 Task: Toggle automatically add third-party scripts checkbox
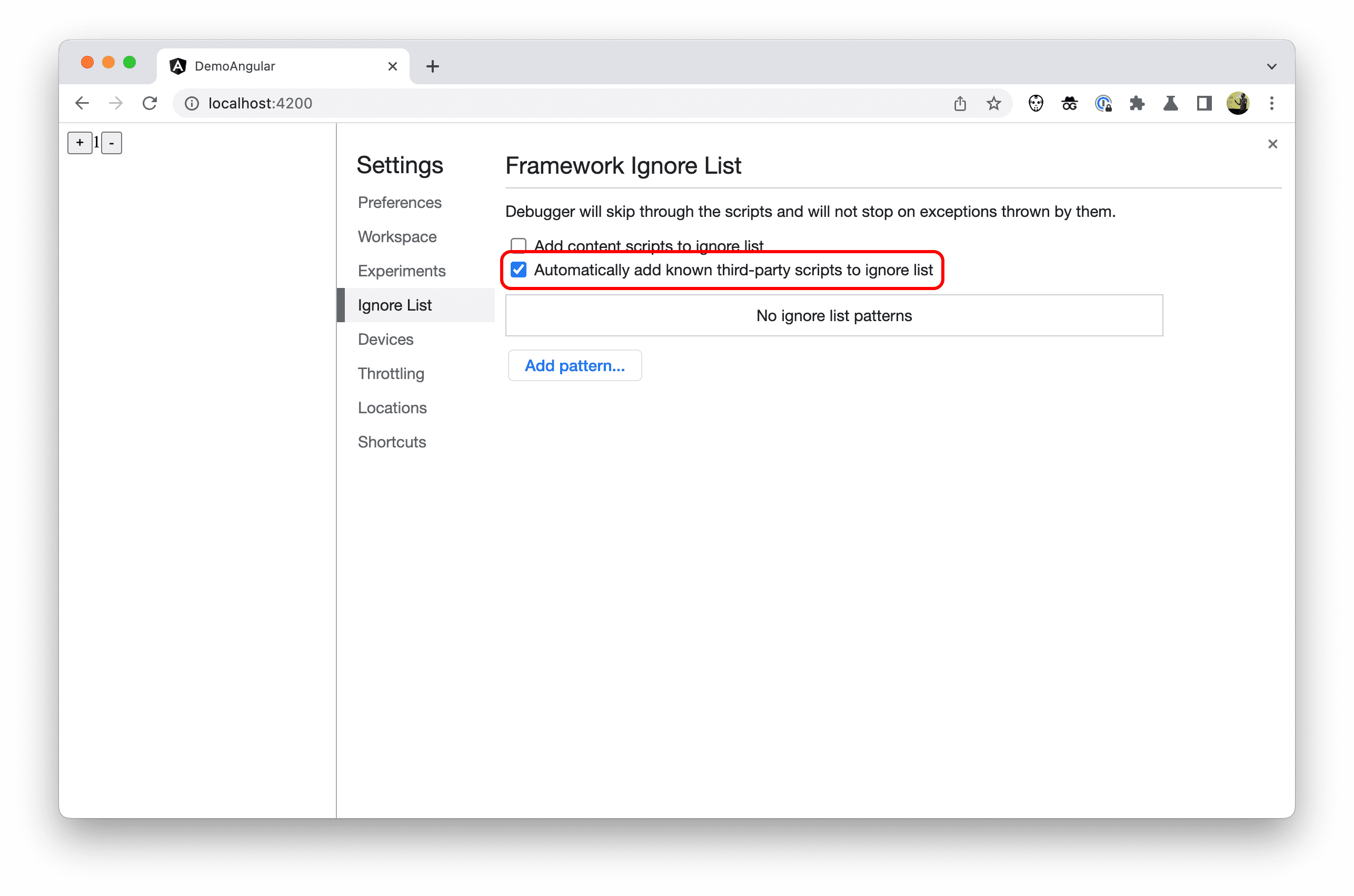(x=520, y=269)
